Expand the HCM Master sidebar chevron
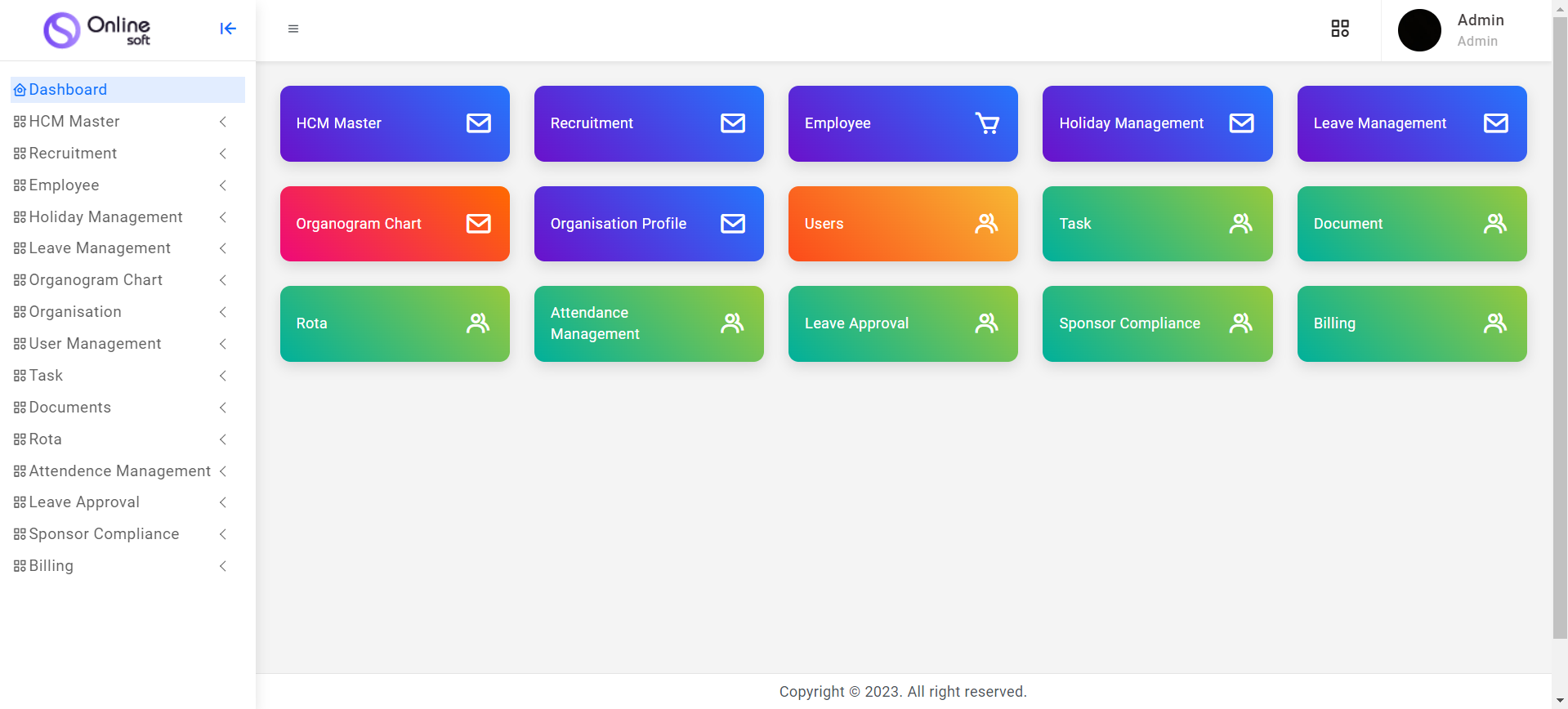This screenshot has width=1568, height=709. 223,122
